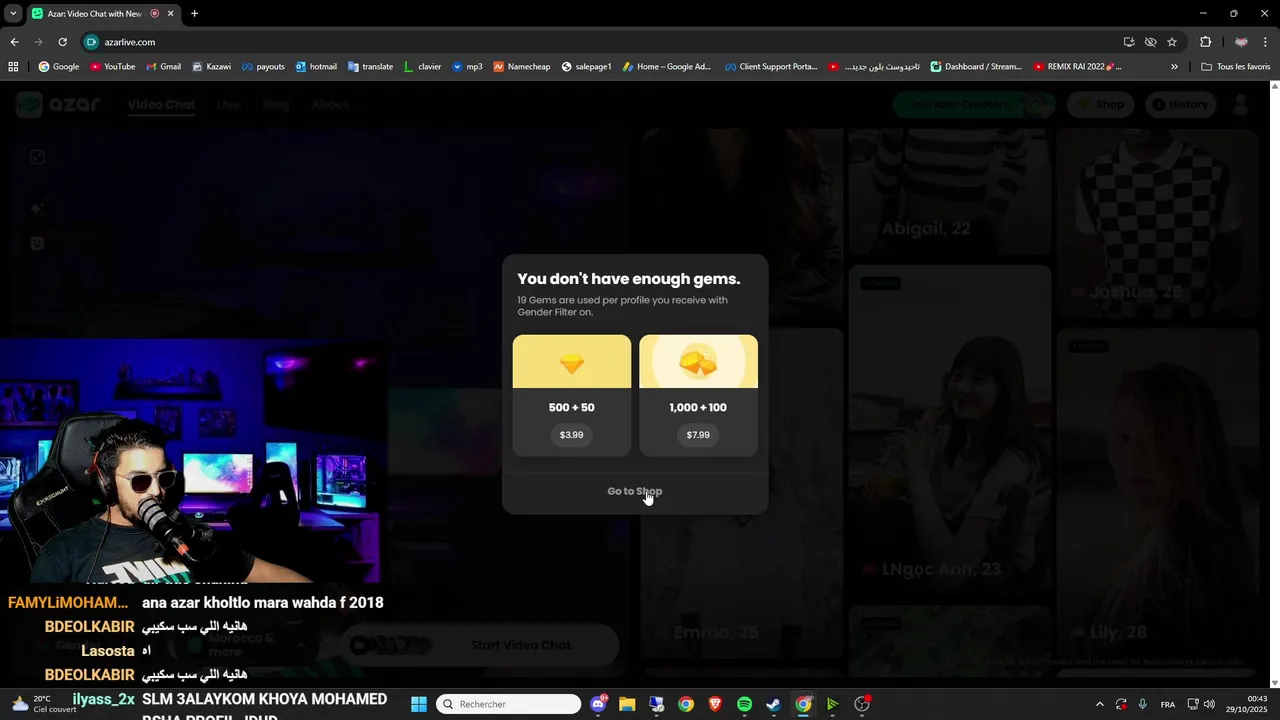Click the microphone tray icon
Viewport: 1280px width, 720px height.
[x=1142, y=704]
